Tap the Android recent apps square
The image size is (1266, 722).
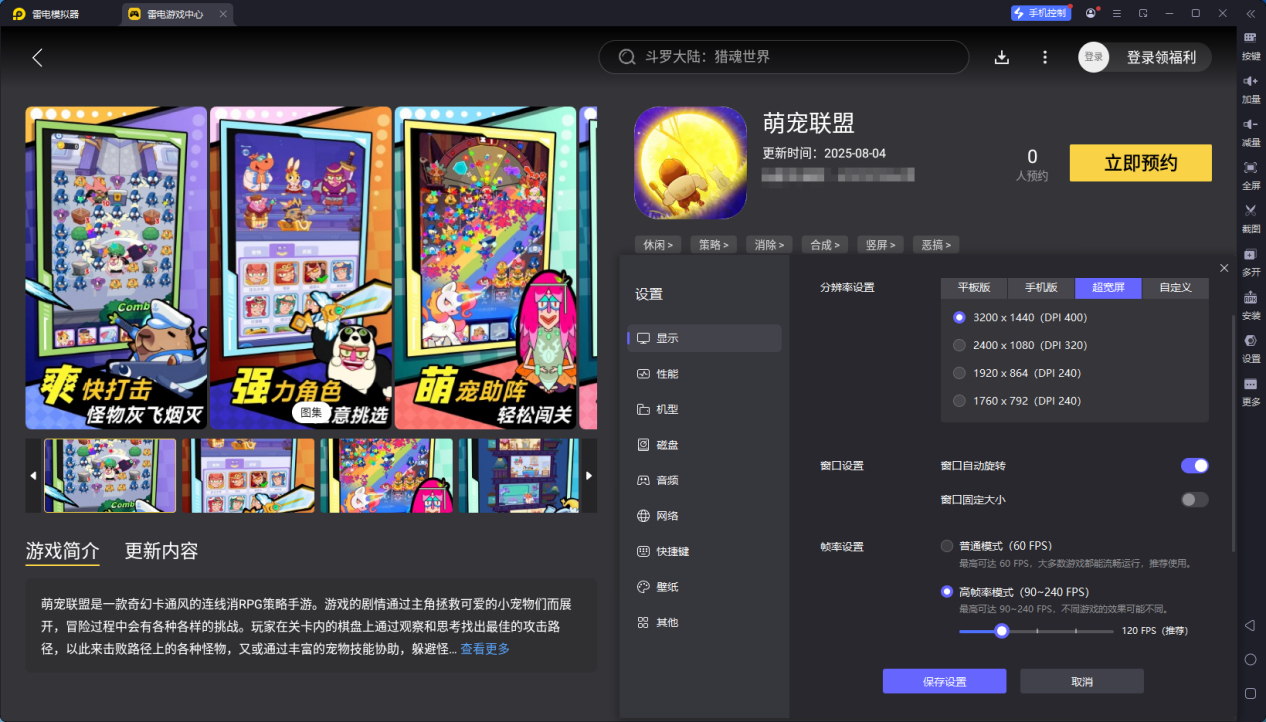(x=1250, y=693)
